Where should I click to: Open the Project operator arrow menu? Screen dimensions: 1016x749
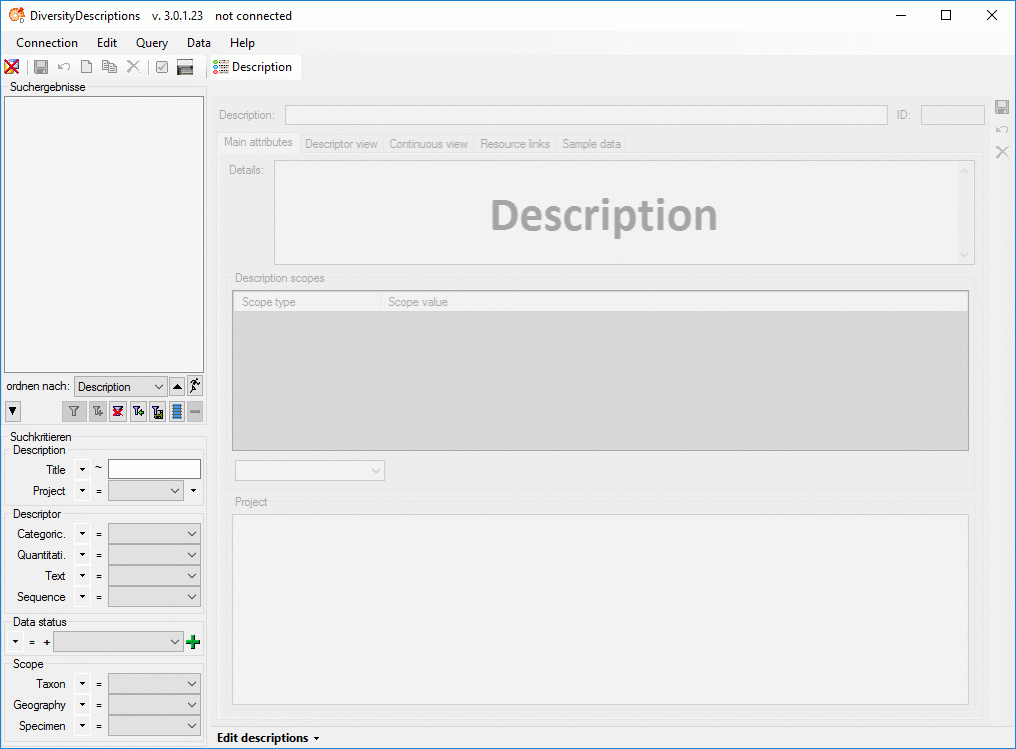click(82, 491)
